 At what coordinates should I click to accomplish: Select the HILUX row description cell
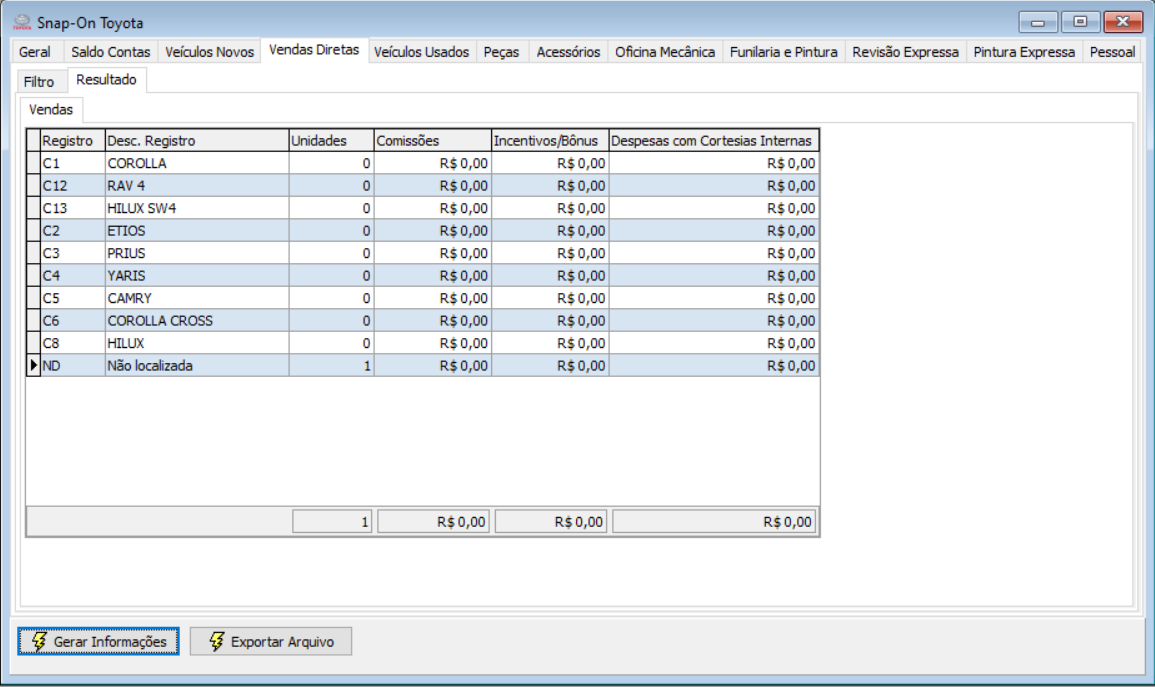[197, 343]
